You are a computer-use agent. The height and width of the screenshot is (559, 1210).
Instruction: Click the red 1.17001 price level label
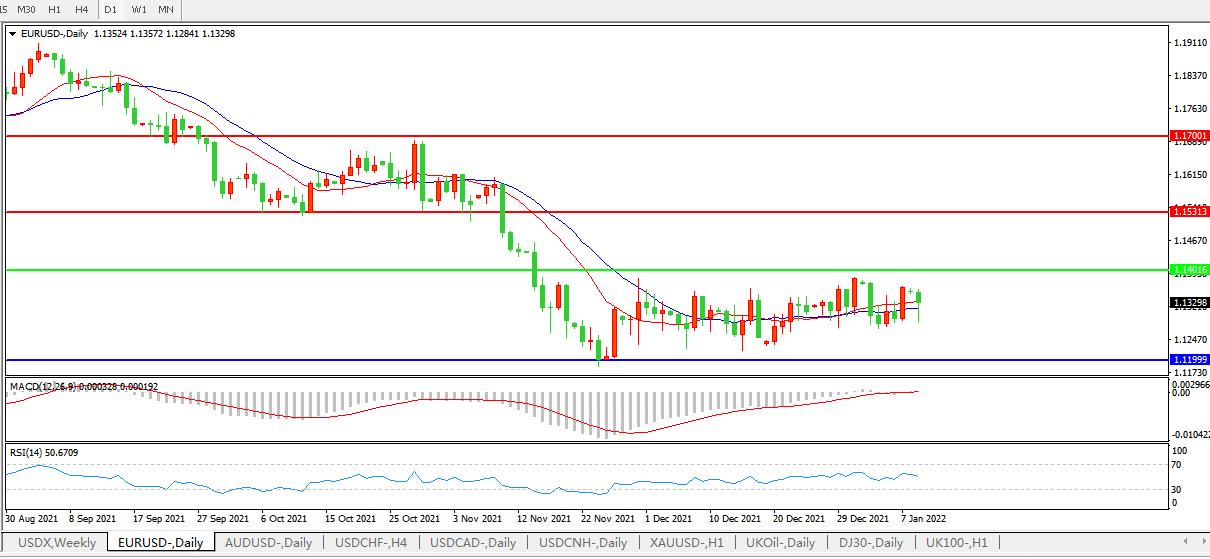click(x=1190, y=135)
